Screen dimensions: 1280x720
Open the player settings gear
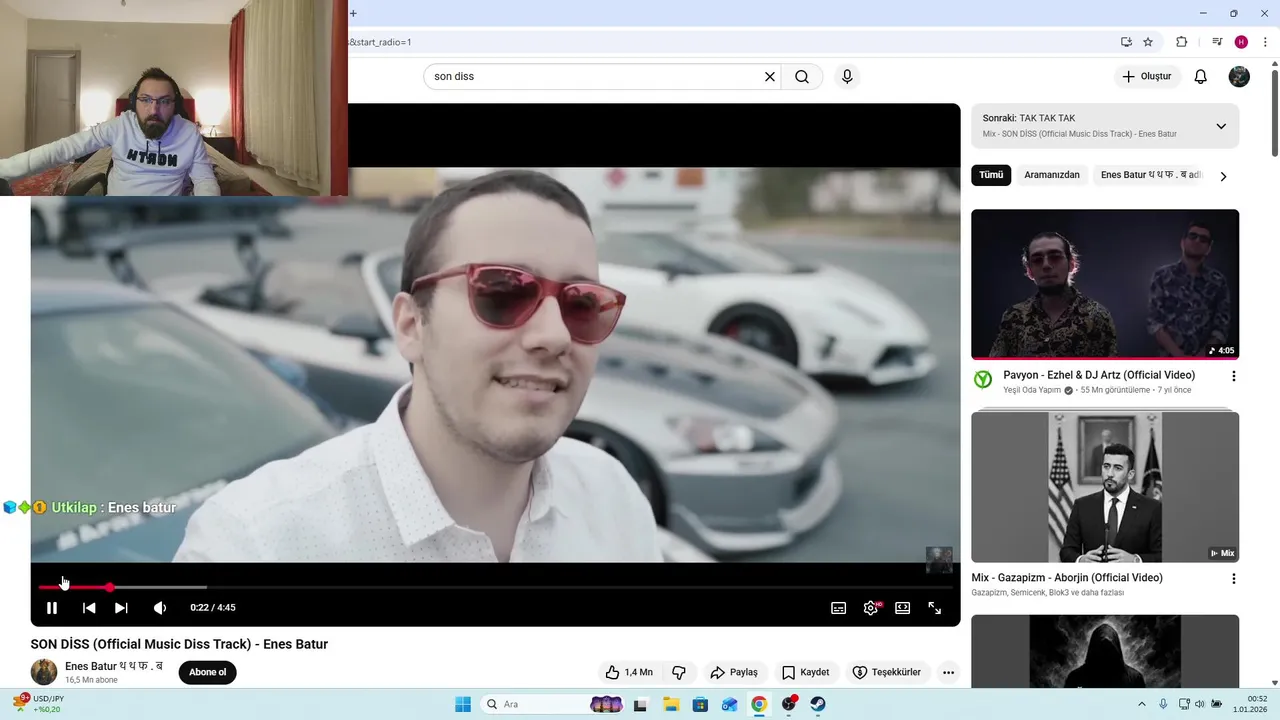coord(871,608)
